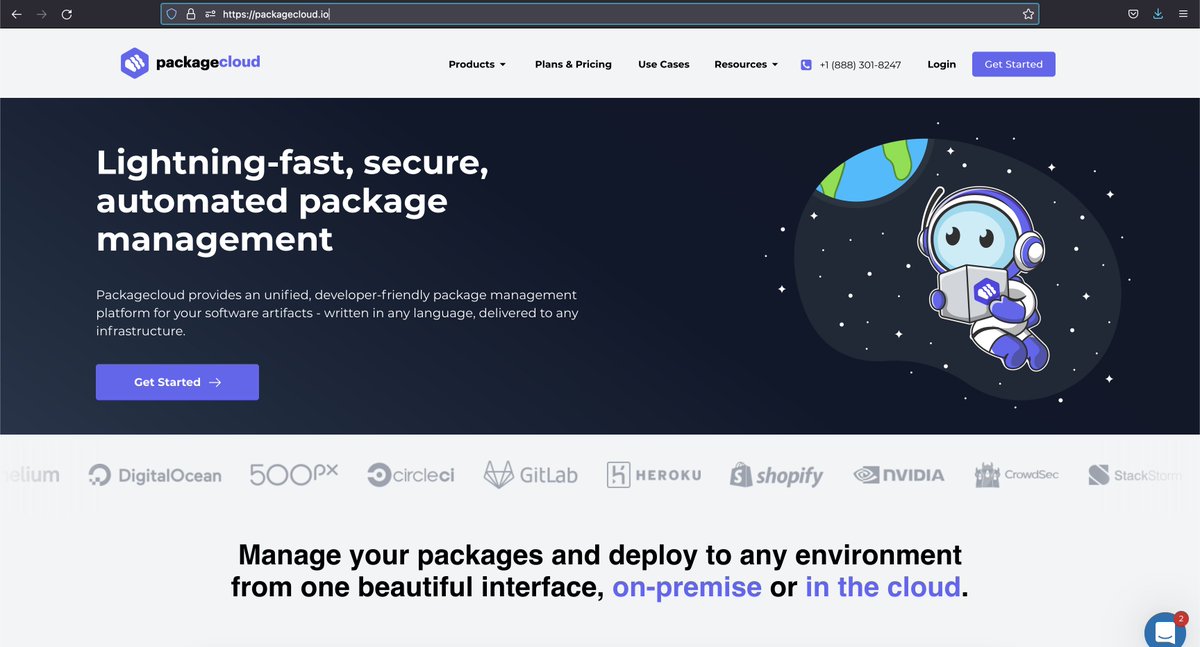Expand the Products dropdown menu

tap(477, 64)
